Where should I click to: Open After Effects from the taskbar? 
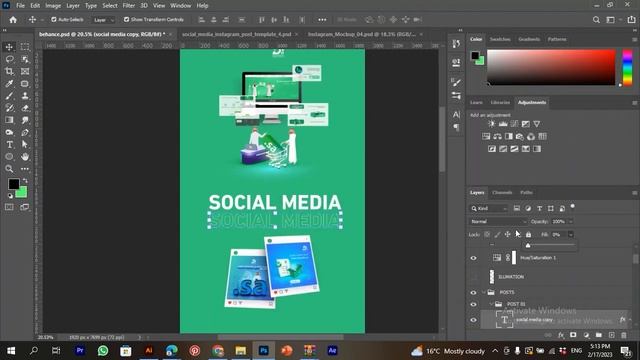point(332,351)
